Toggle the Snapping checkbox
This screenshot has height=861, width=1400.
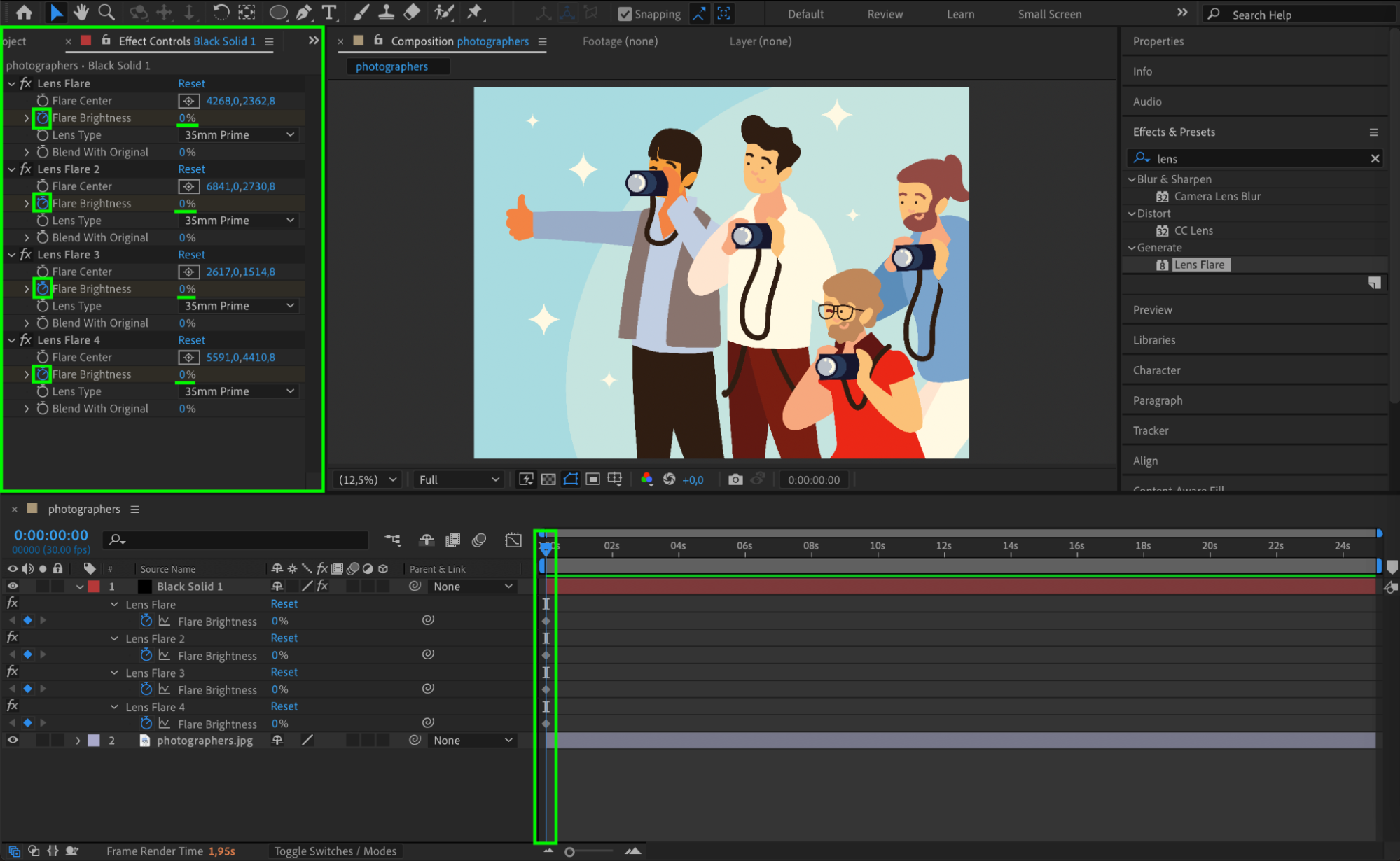(x=625, y=14)
